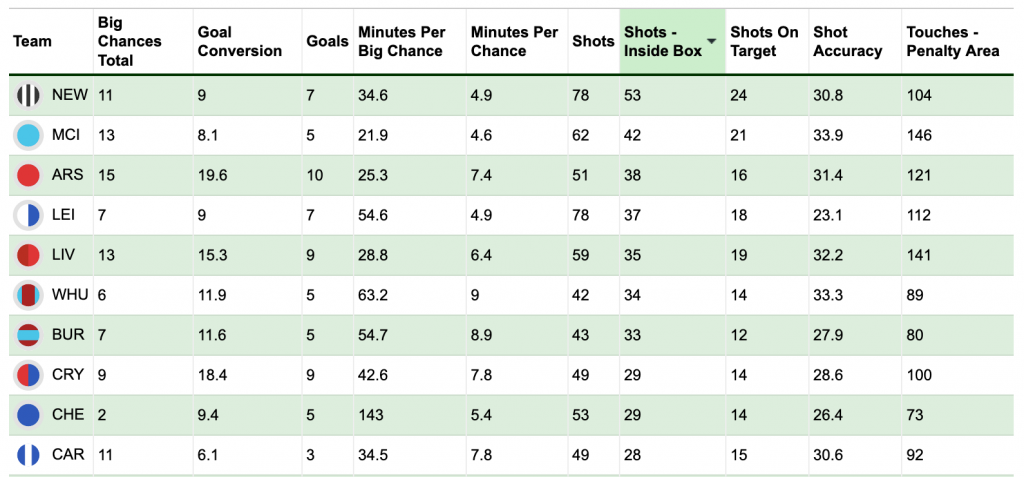Click the Leicester (LEI) team badge

(x=29, y=215)
